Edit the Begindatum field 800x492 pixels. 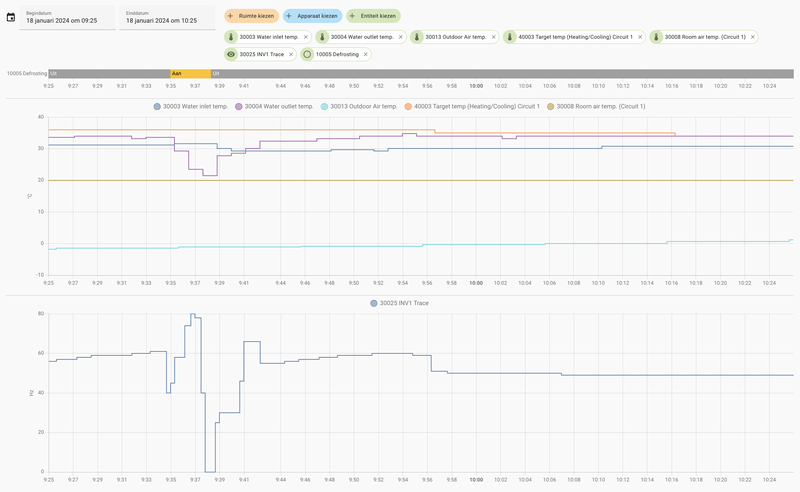pyautogui.click(x=67, y=18)
